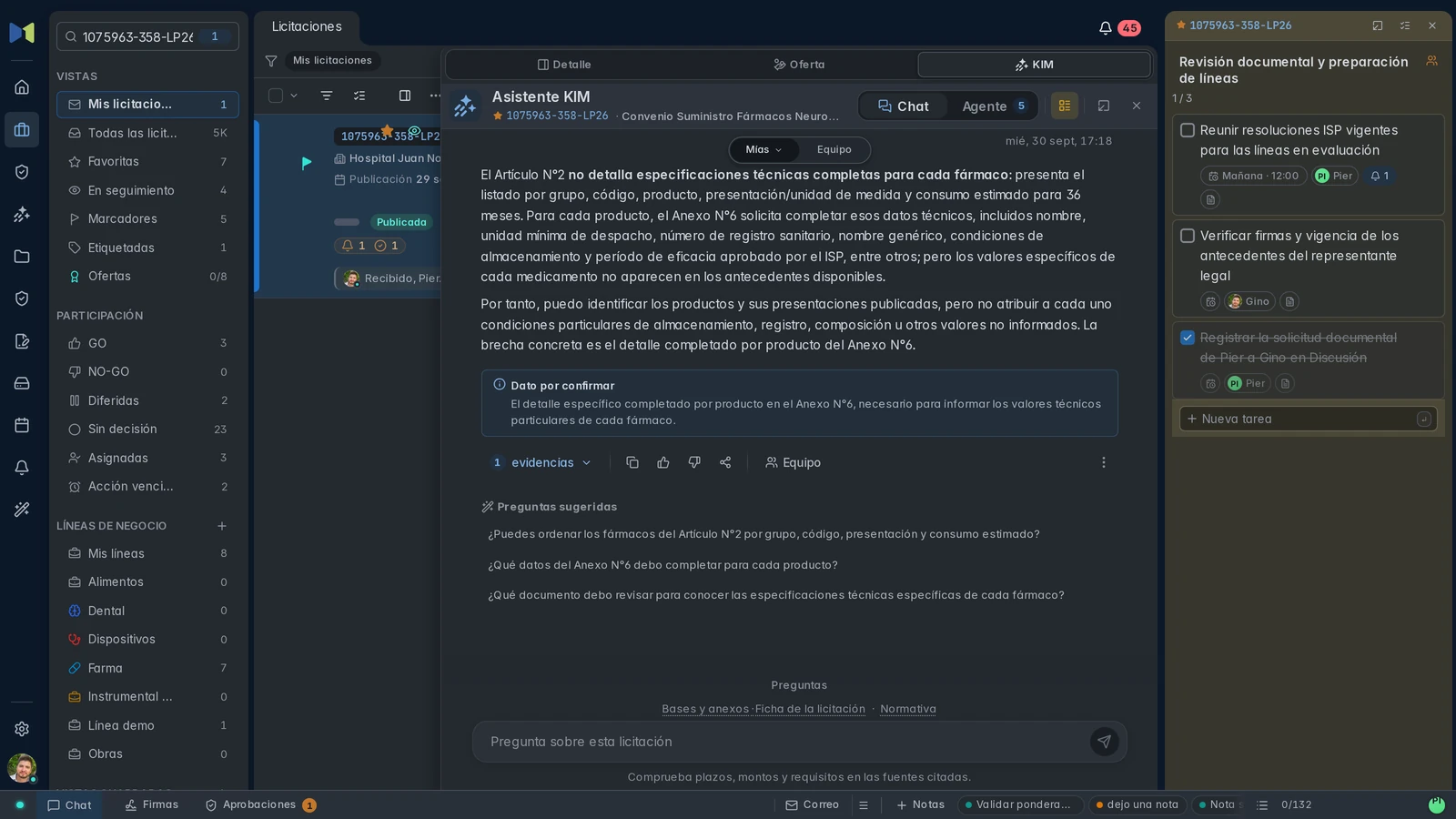
Task: Expand the KIM assistant panel to full view
Action: [x=1104, y=106]
